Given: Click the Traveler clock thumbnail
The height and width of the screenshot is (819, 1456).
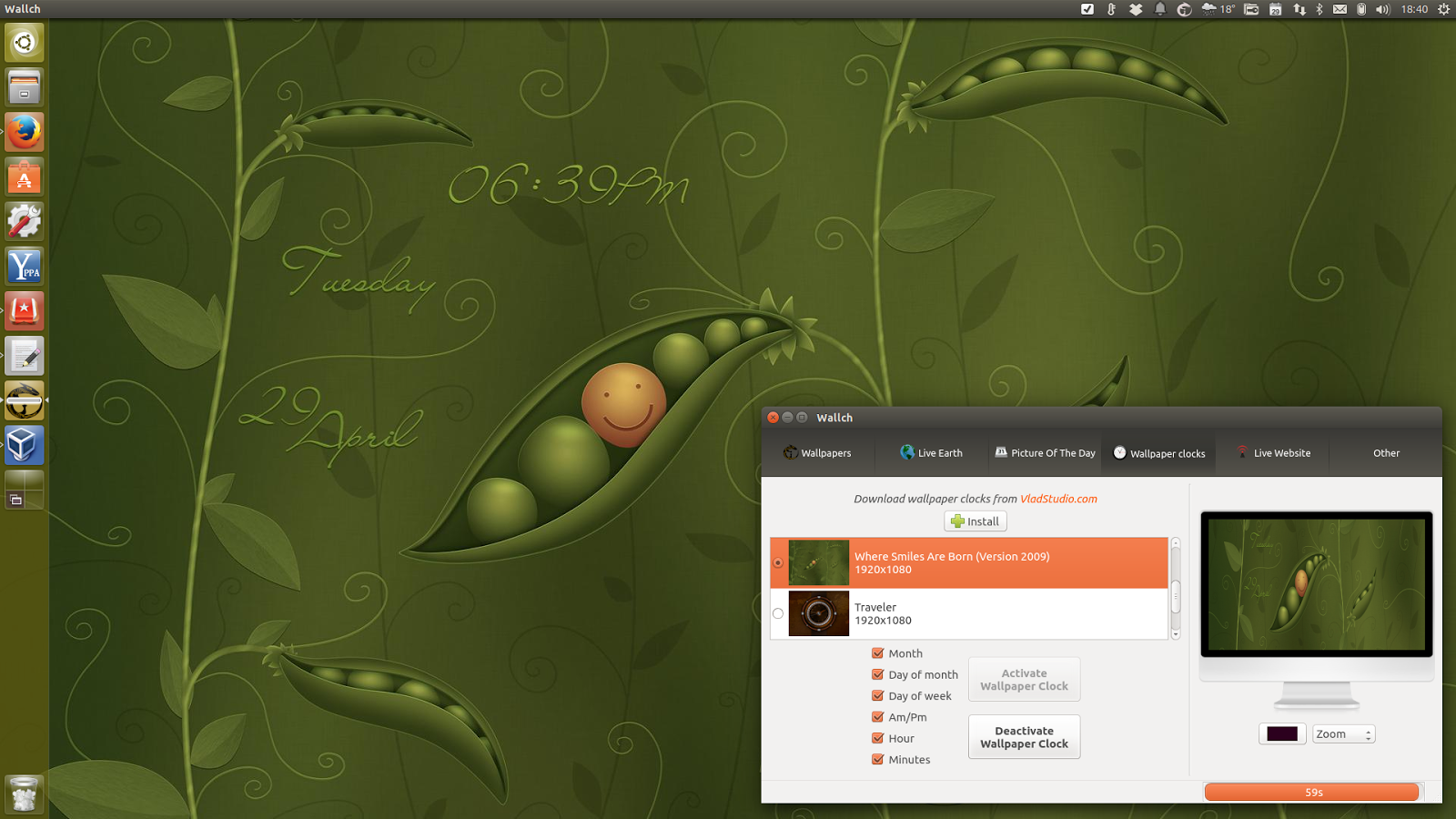Looking at the screenshot, I should coord(818,613).
